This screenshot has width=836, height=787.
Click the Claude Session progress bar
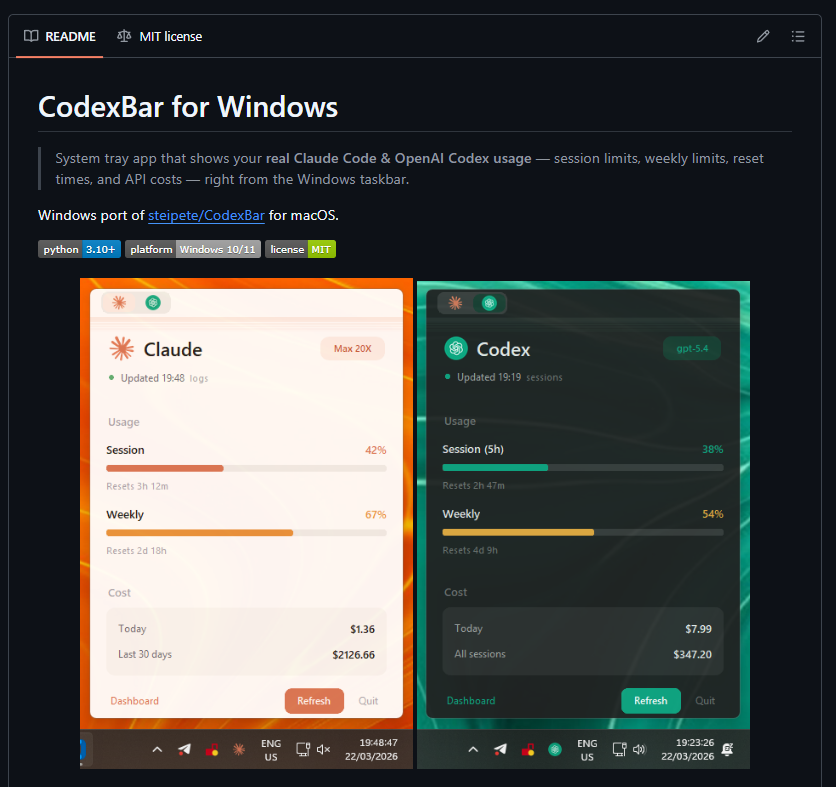[246, 469]
